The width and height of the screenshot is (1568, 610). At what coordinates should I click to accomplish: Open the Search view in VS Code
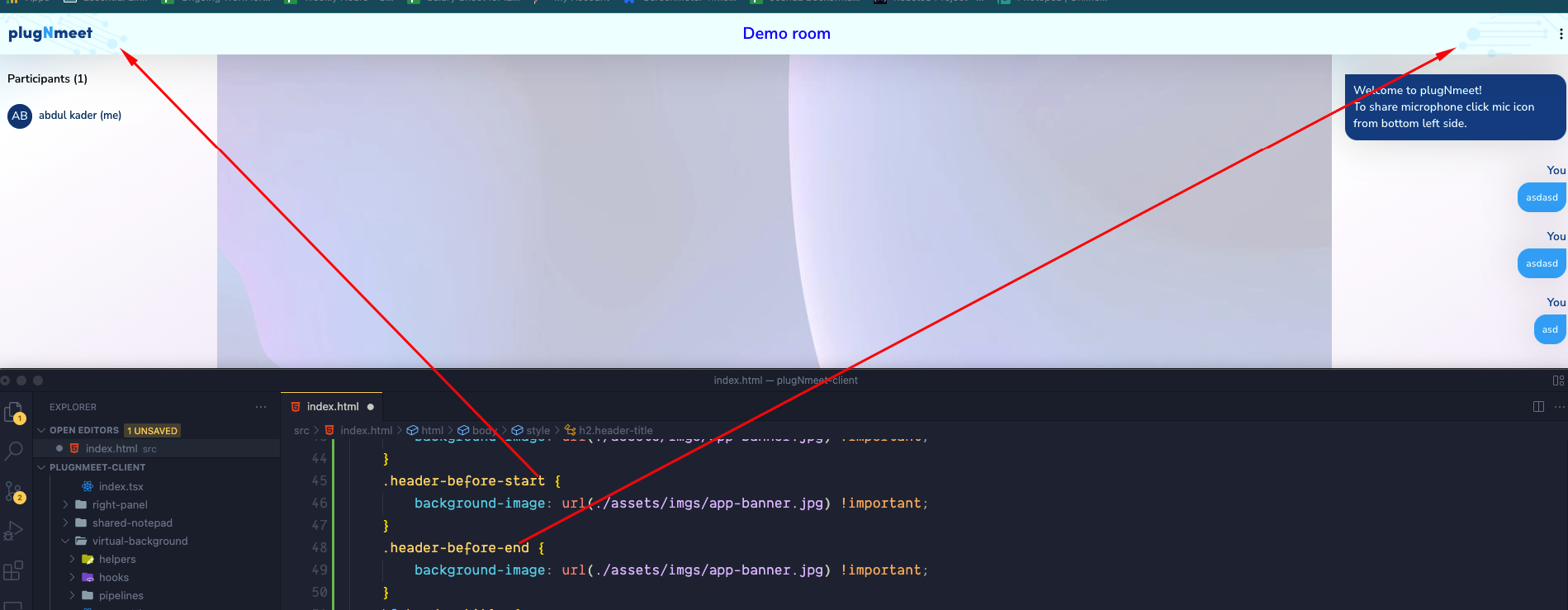[13, 452]
